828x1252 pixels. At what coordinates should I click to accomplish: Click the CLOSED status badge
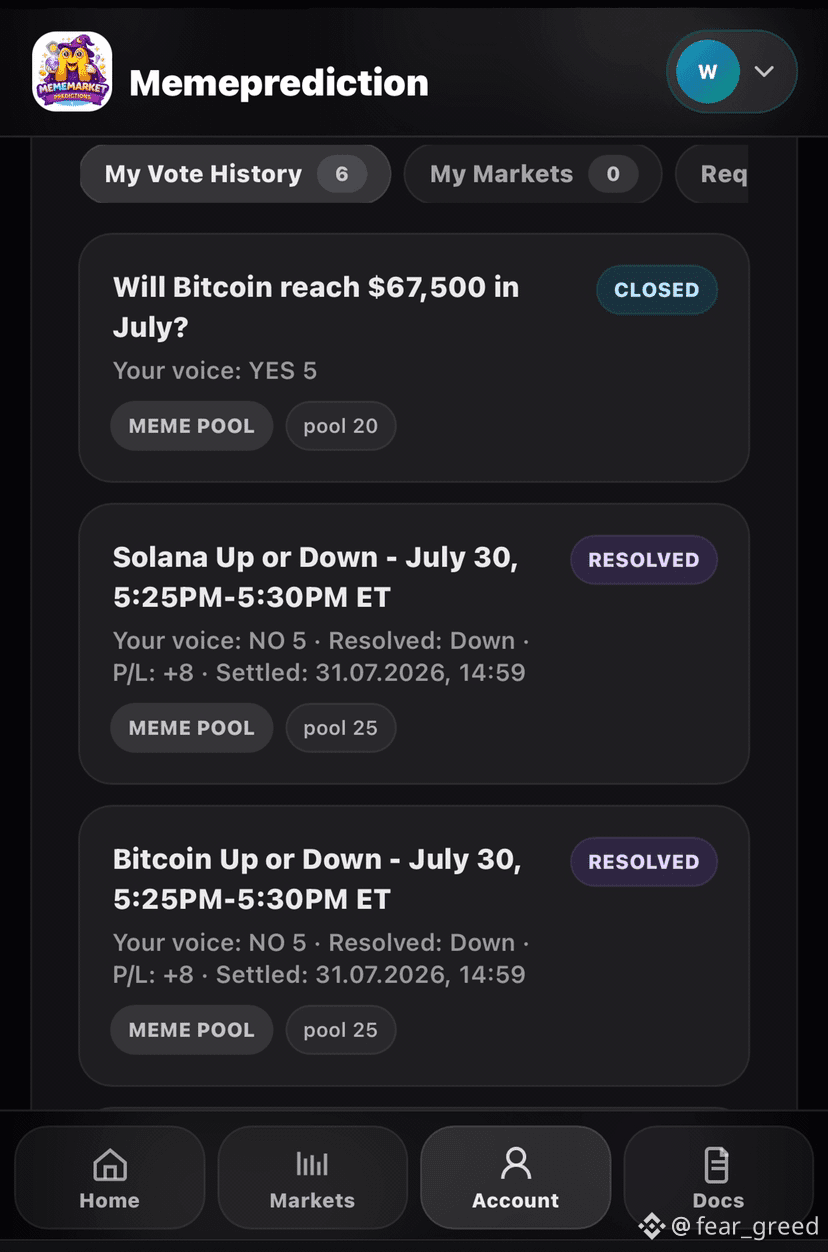(657, 290)
